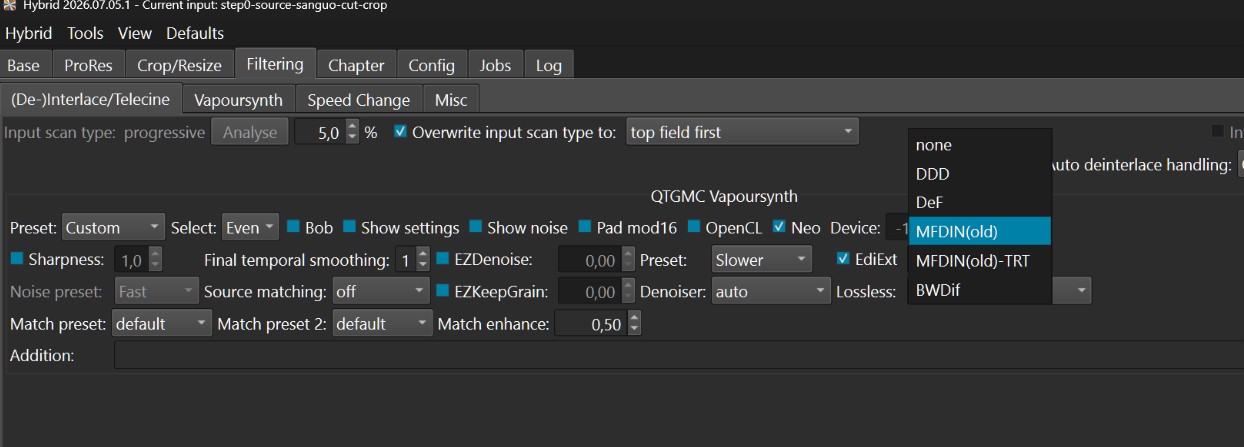Choose DeF in the dropdown list
The width and height of the screenshot is (1244, 447).
980,203
